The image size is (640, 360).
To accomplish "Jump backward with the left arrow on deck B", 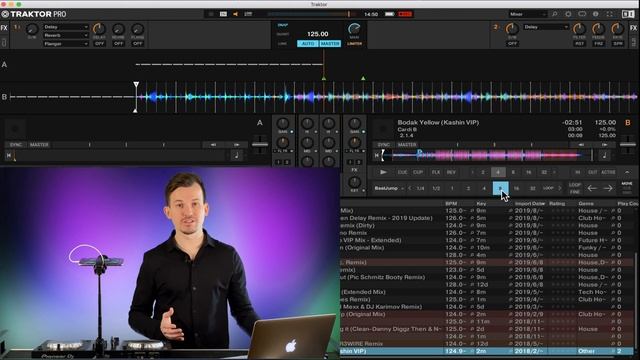I will 592,188.
